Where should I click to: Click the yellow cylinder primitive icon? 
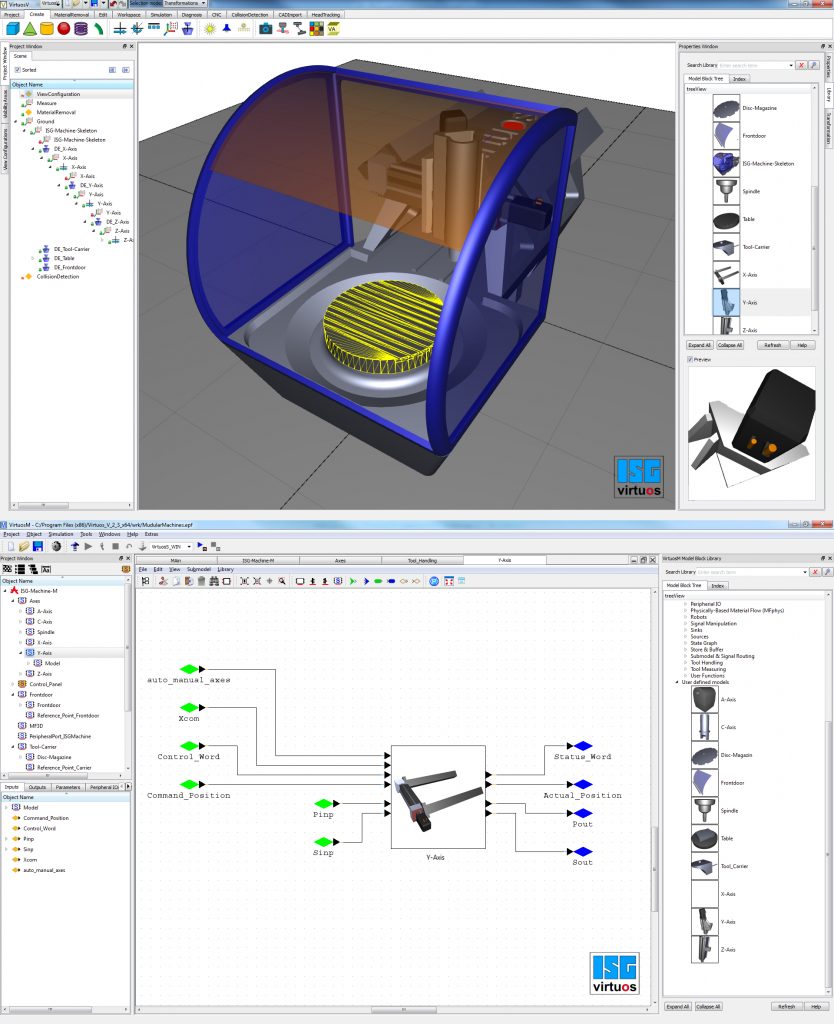click(47, 29)
